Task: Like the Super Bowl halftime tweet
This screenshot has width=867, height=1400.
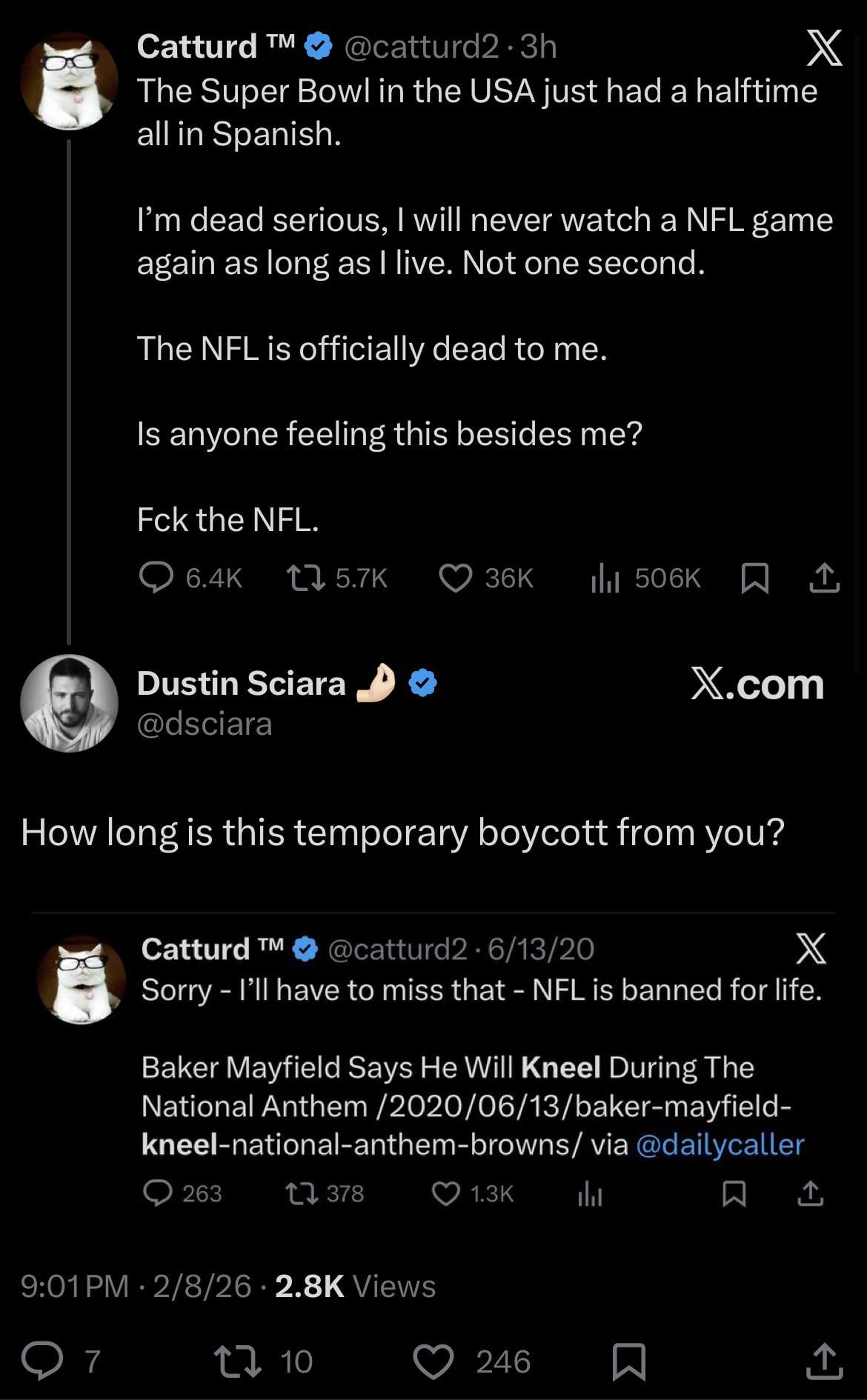Action: 455,578
